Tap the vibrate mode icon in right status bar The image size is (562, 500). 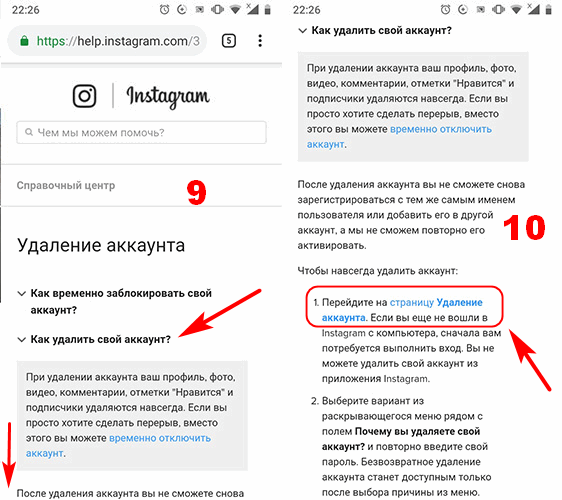point(498,10)
